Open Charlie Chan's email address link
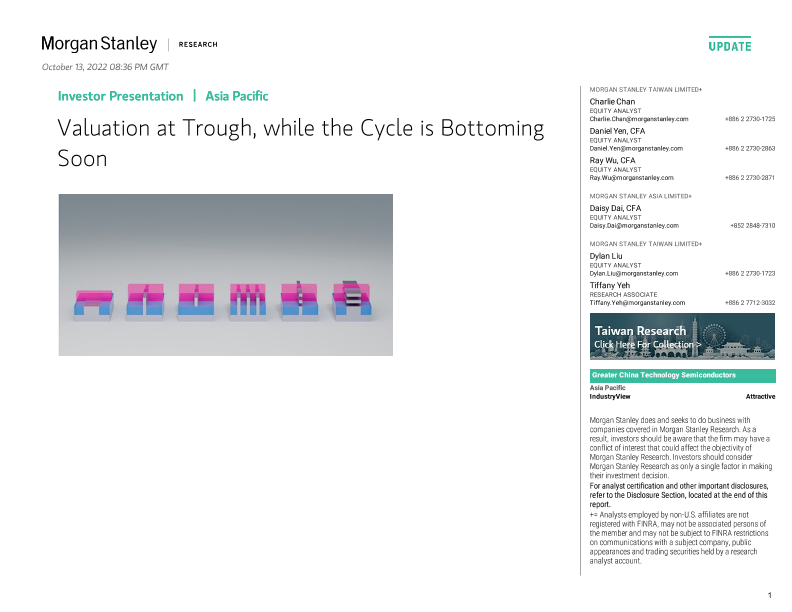792x612 pixels. tap(639, 119)
